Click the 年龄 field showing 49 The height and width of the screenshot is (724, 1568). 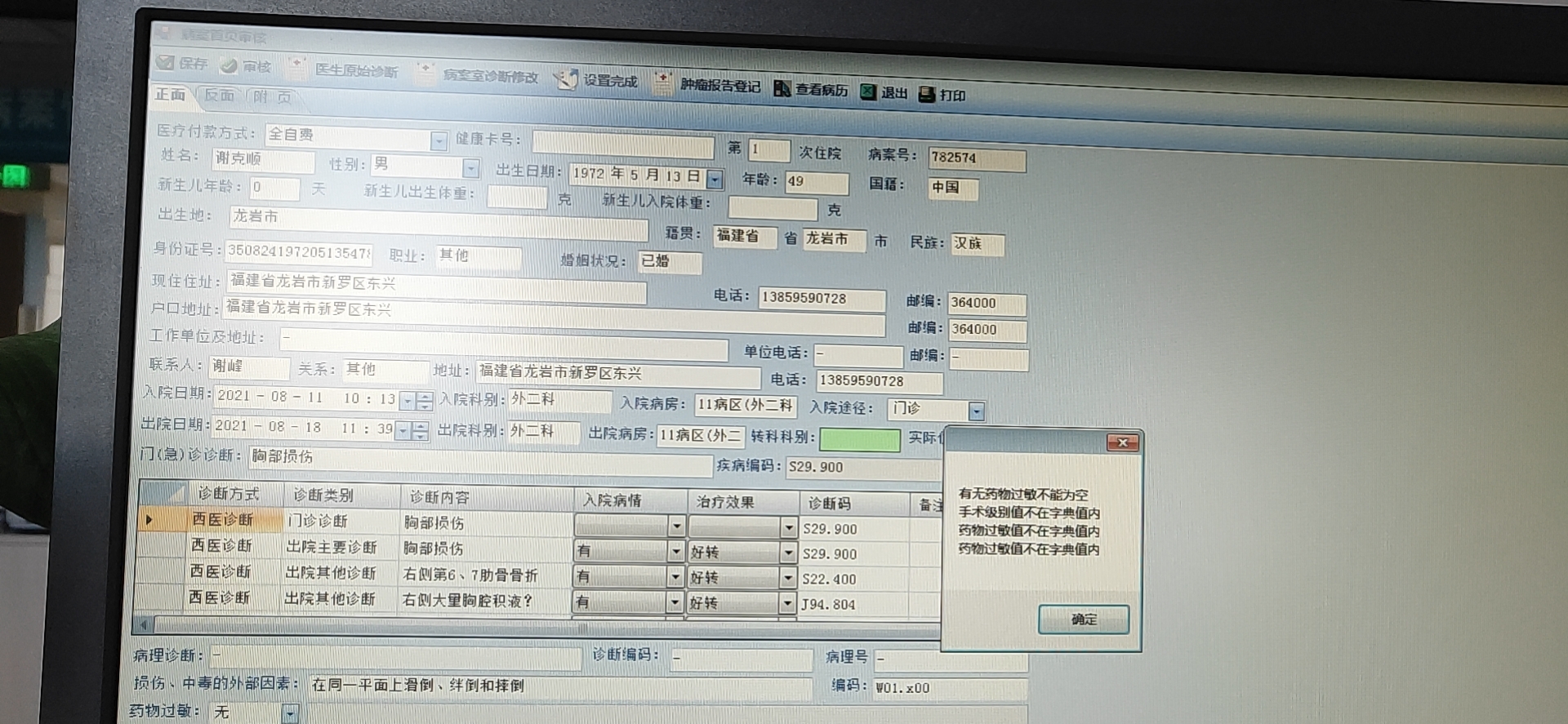[x=816, y=182]
